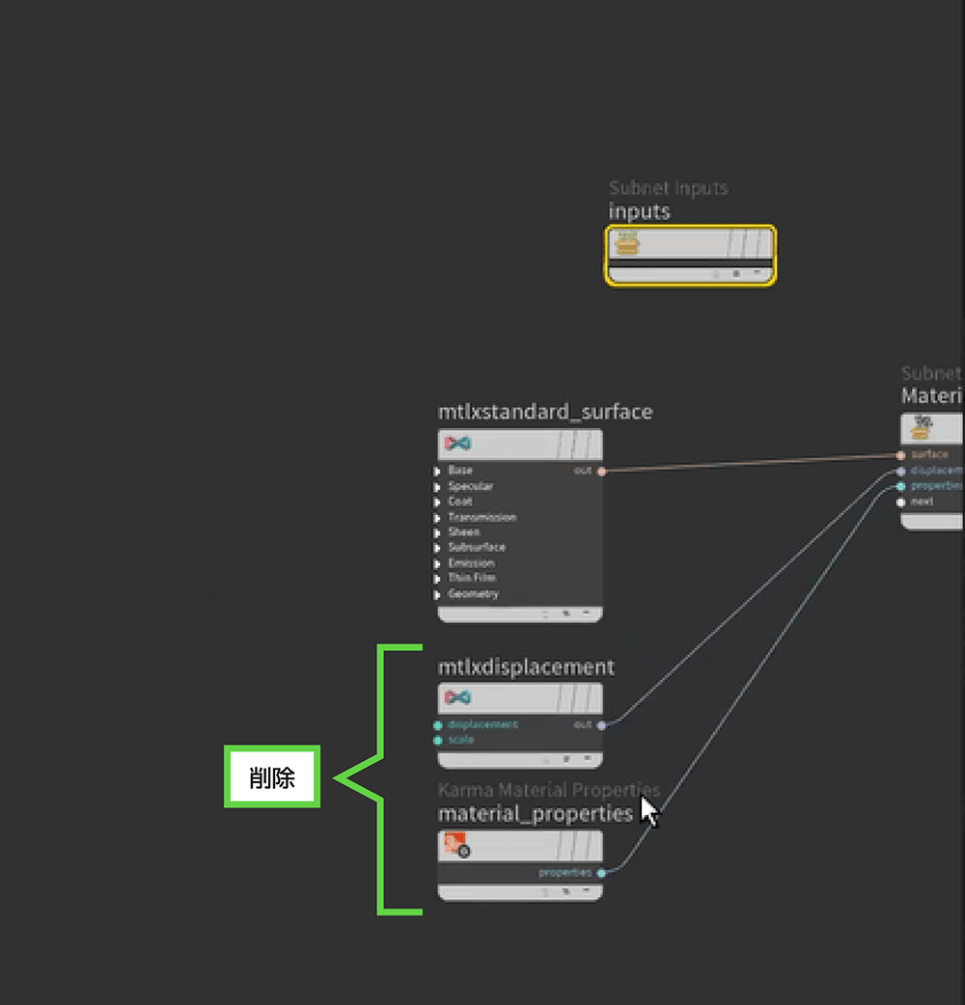Expand the Transmission parameter group
Screen dimensions: 965x1005
coord(438,518)
